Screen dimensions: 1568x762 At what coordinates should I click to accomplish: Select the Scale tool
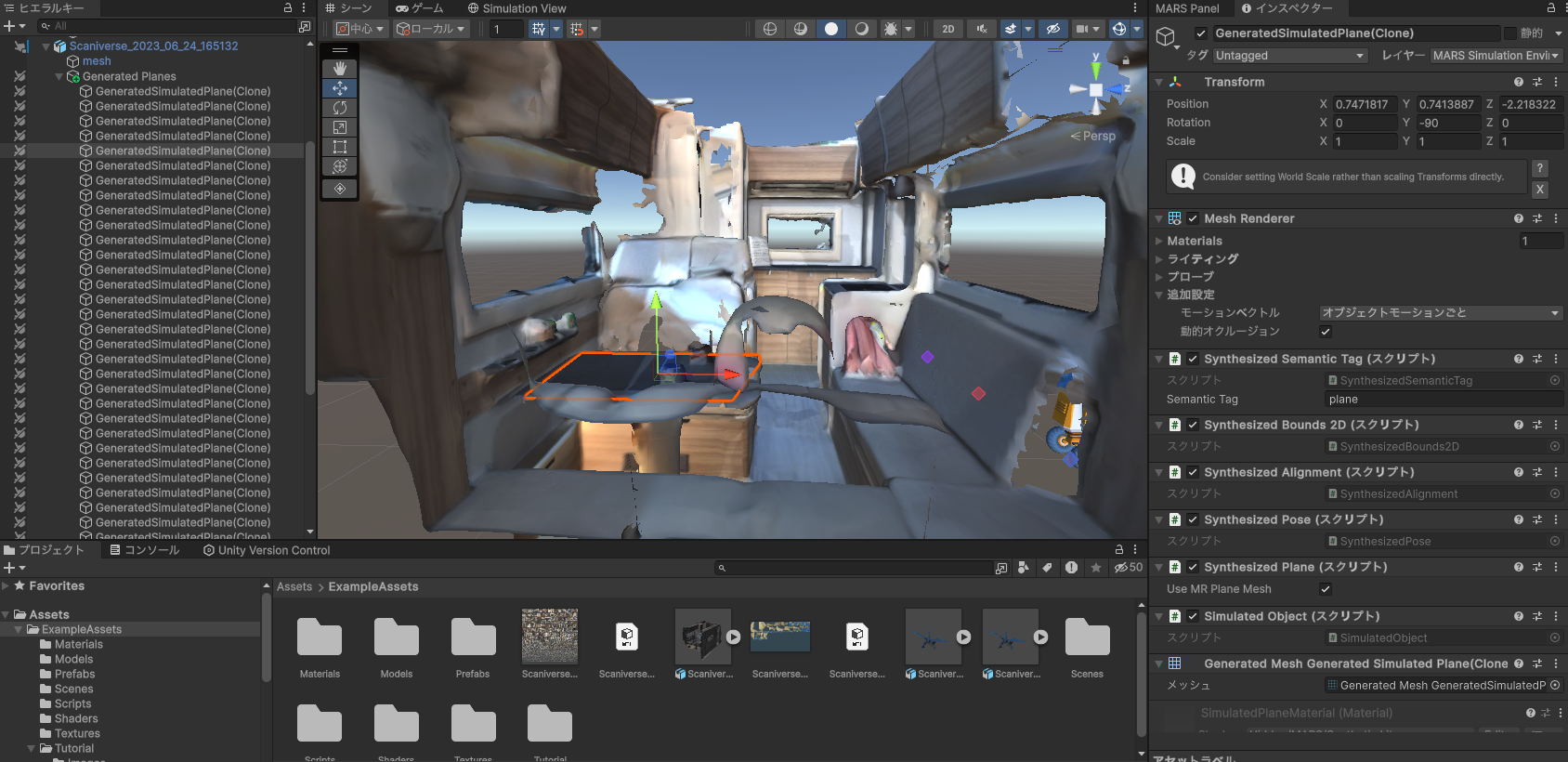coord(340,127)
